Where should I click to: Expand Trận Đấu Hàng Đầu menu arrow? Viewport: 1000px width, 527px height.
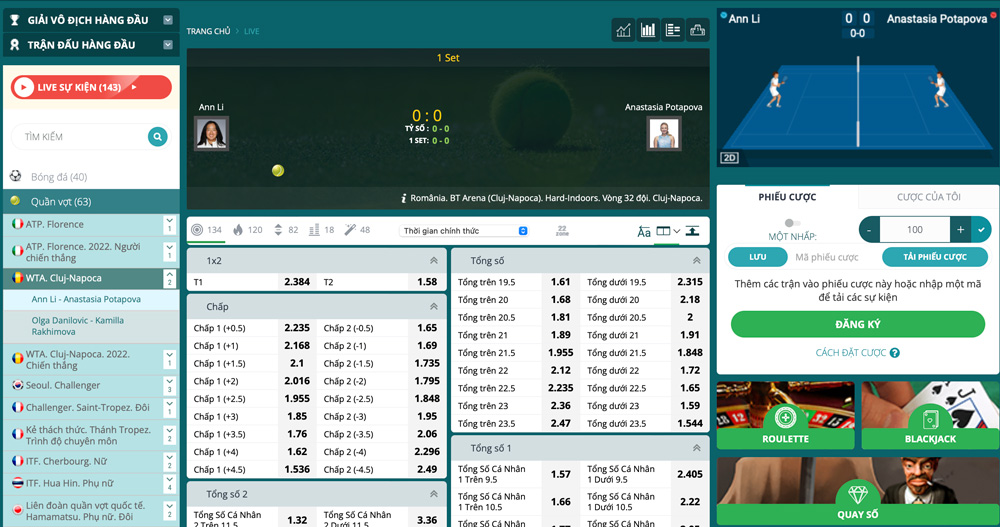coord(168,45)
